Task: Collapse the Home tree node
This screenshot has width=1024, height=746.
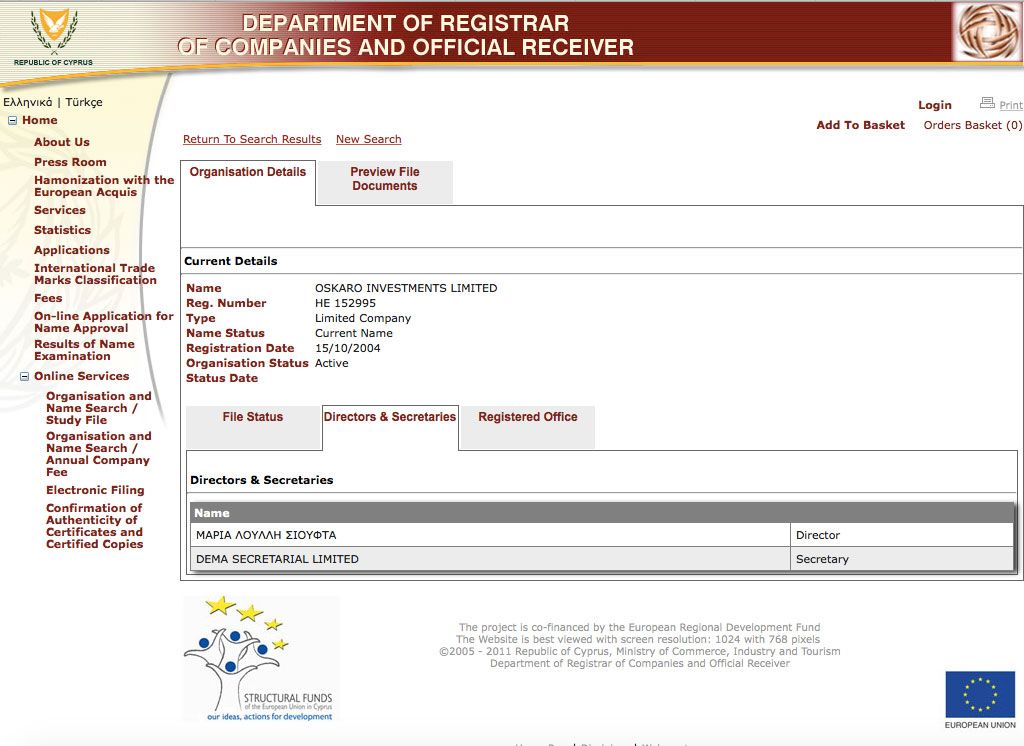Action: pos(13,121)
